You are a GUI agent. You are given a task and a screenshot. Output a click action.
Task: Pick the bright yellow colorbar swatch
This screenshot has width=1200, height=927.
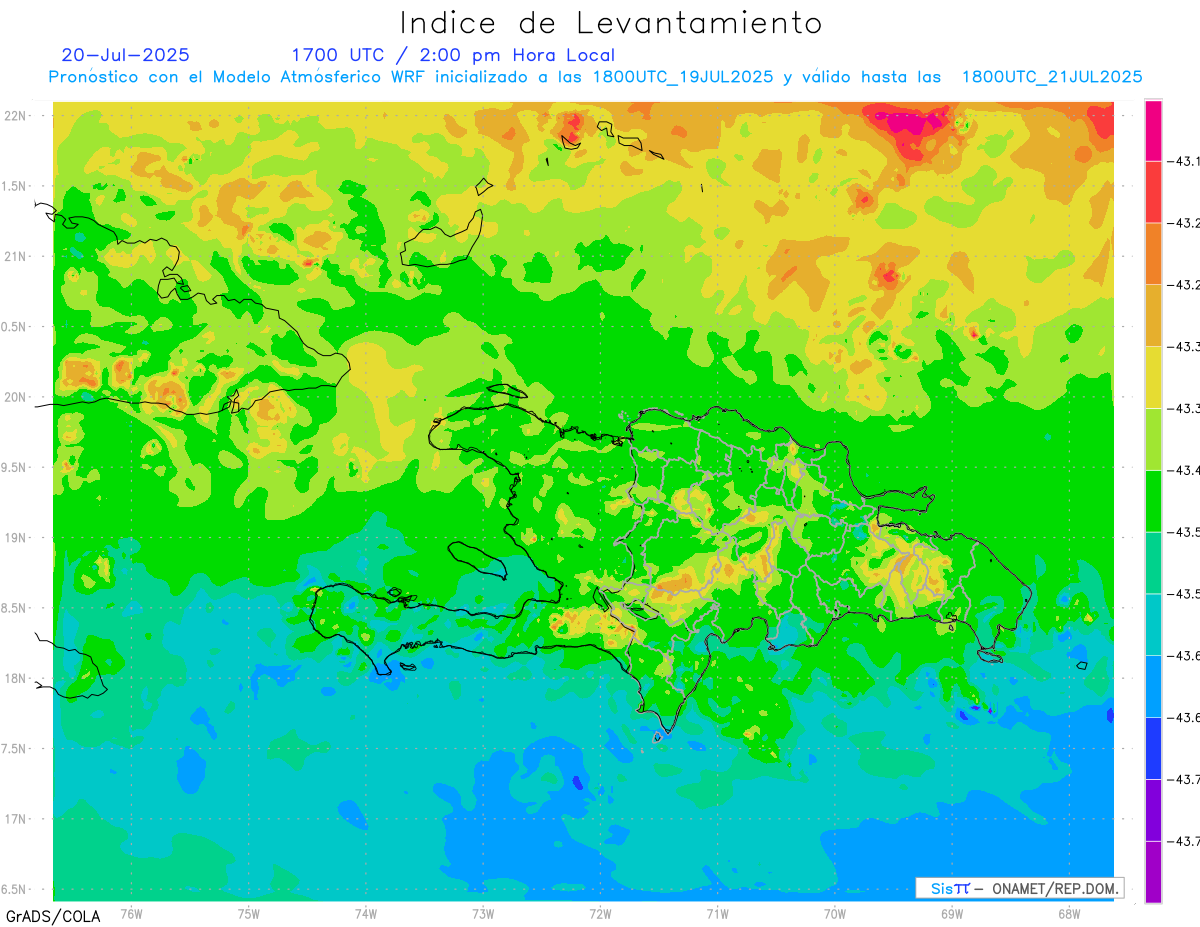[x=1153, y=377]
